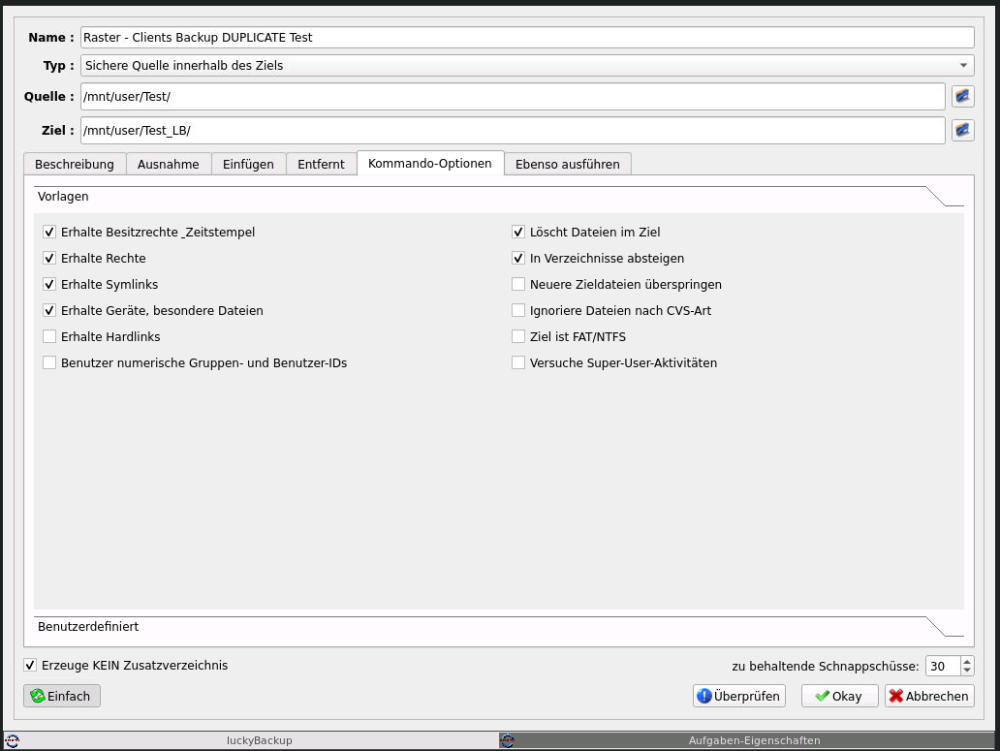The image size is (1000, 751).
Task: Click Abbrechen to cancel
Action: [x=929, y=696]
